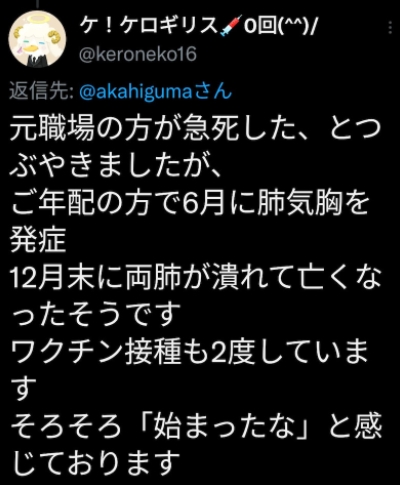The image size is (400, 485).
Task: Open the tweet's three-dot more options menu
Action: point(390,27)
